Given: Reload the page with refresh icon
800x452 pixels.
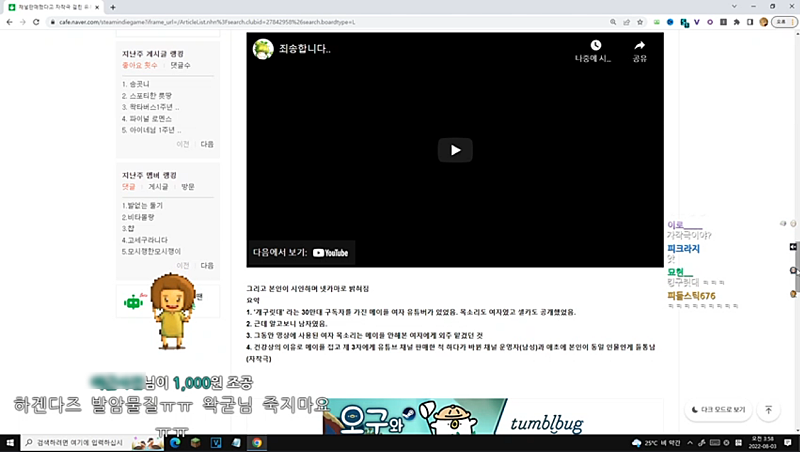Looking at the screenshot, I should (36, 22).
